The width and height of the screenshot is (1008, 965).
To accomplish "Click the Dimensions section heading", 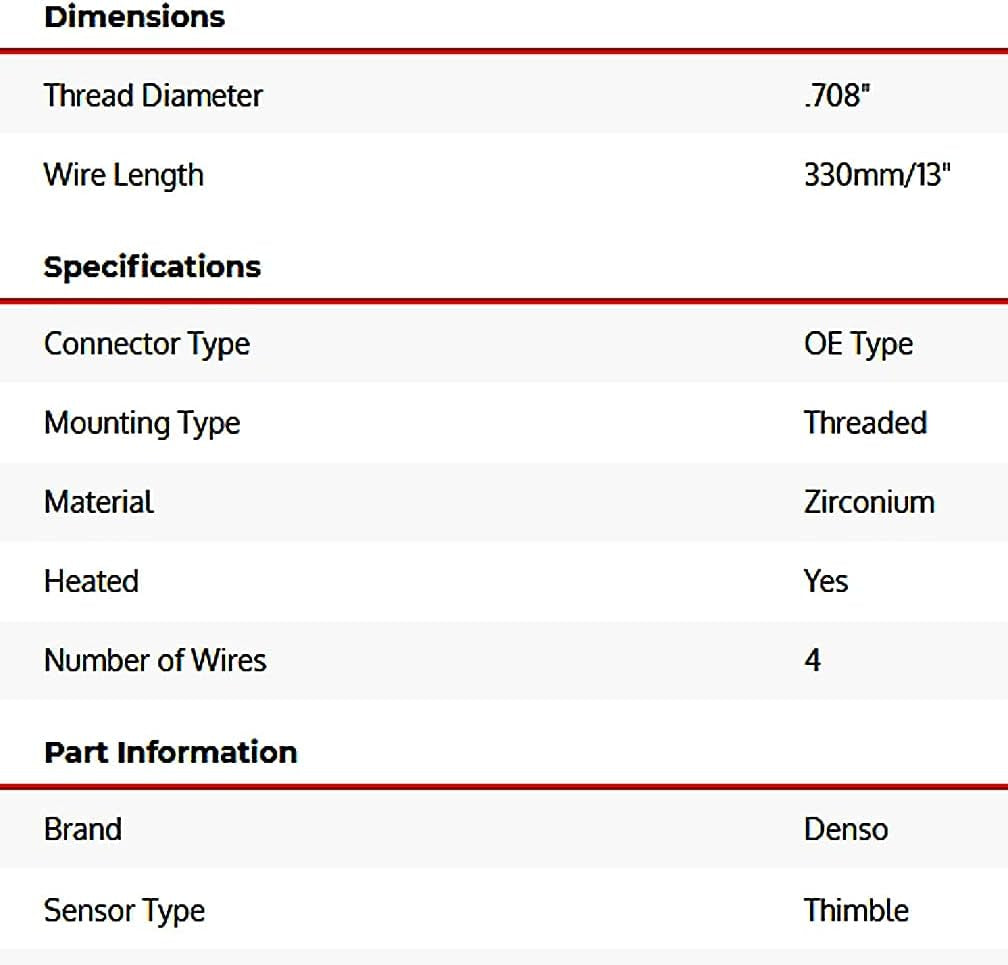I will [x=134, y=17].
